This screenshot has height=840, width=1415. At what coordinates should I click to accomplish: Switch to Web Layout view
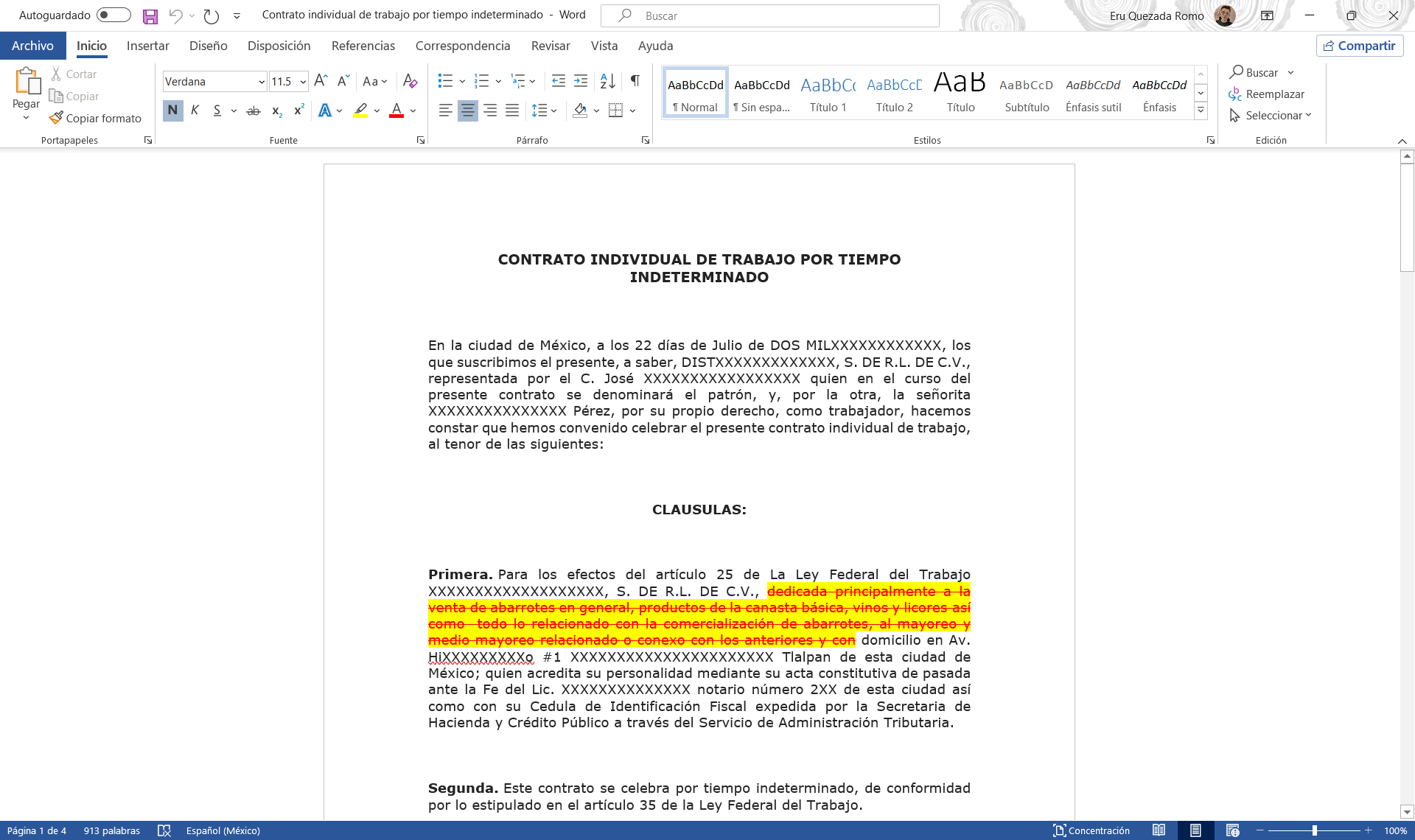[1232, 830]
